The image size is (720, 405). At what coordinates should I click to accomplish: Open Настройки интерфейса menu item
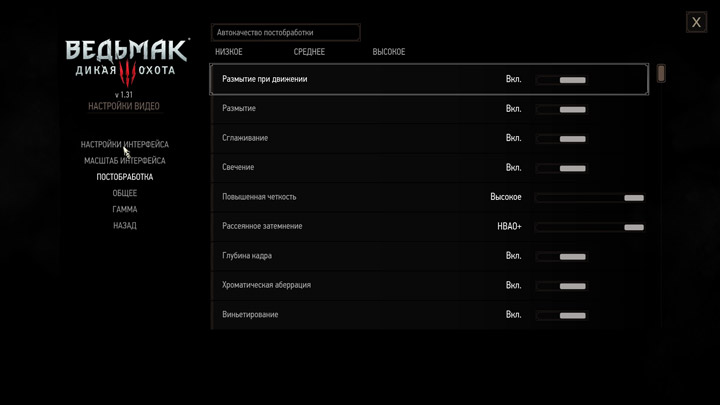coord(125,145)
